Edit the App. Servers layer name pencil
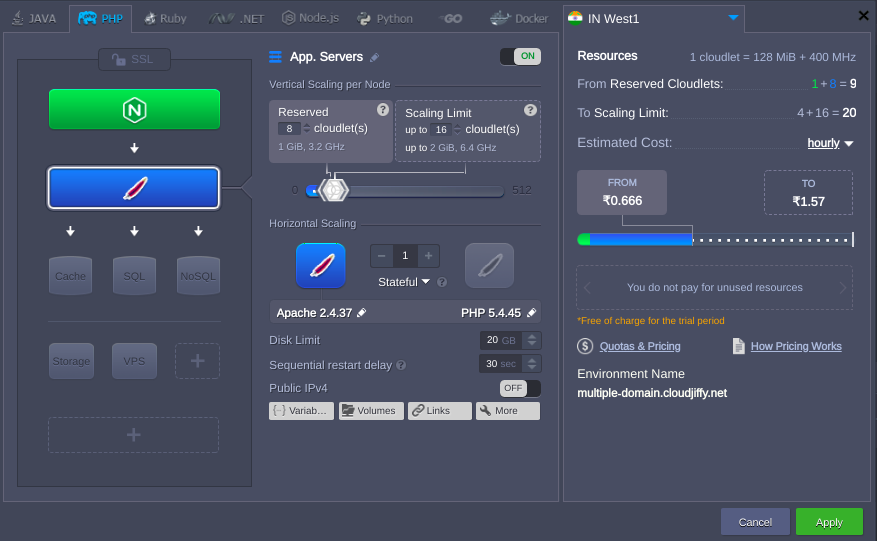This screenshot has width=877, height=541. (375, 57)
